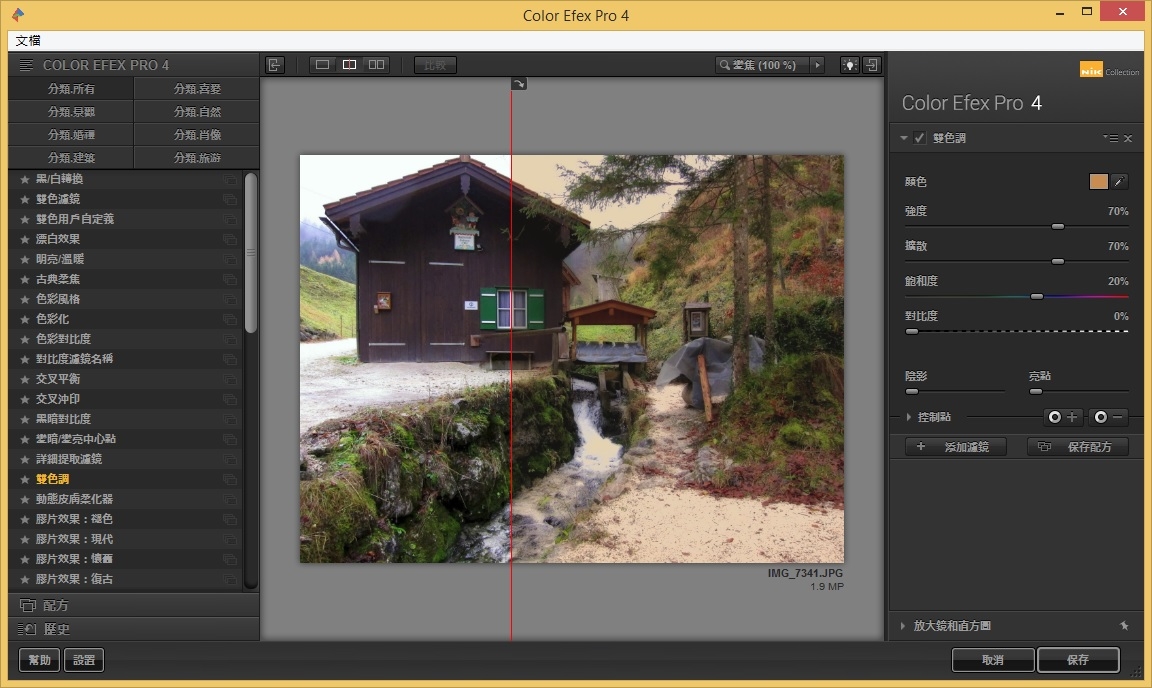Switch to split preview mode
Viewport: 1152px width, 688px height.
pos(350,65)
